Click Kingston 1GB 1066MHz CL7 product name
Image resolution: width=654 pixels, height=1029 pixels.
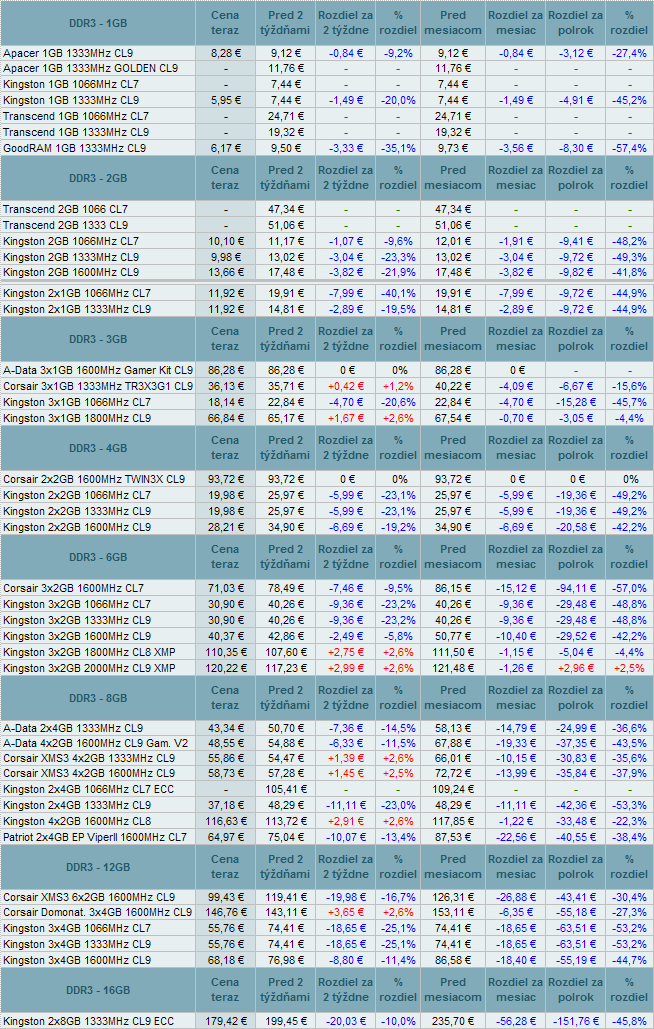pyautogui.click(x=71, y=84)
